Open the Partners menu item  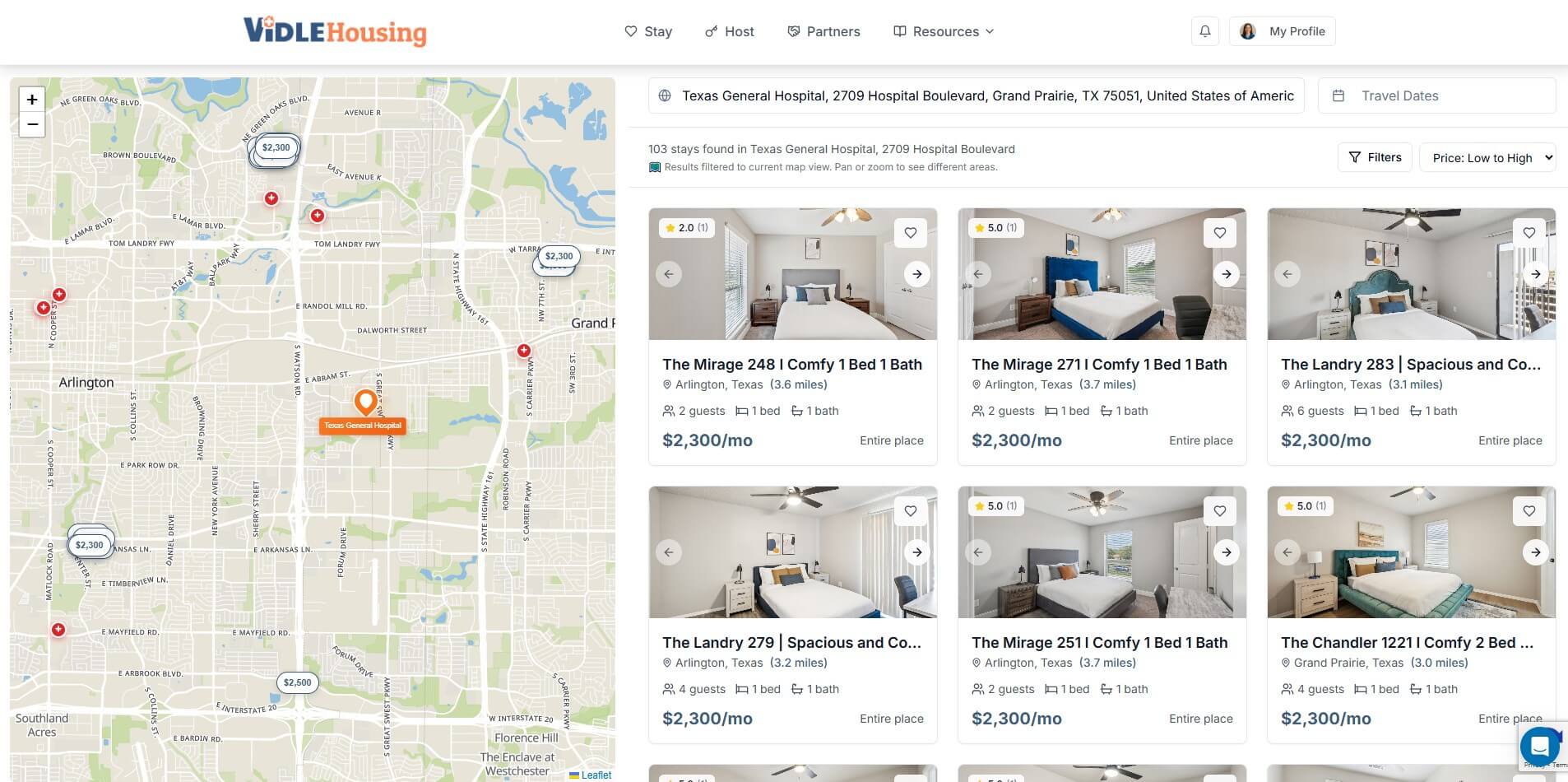pos(823,31)
